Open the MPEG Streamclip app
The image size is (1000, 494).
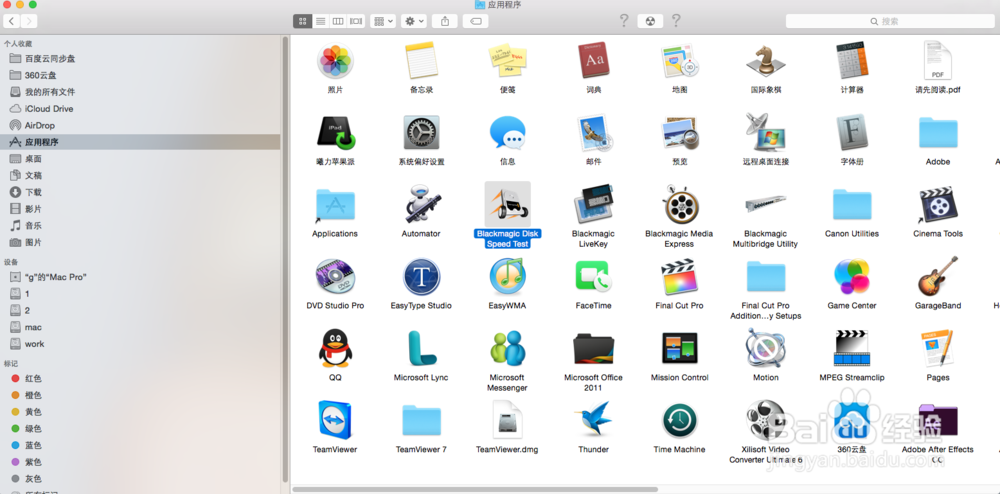coord(852,349)
